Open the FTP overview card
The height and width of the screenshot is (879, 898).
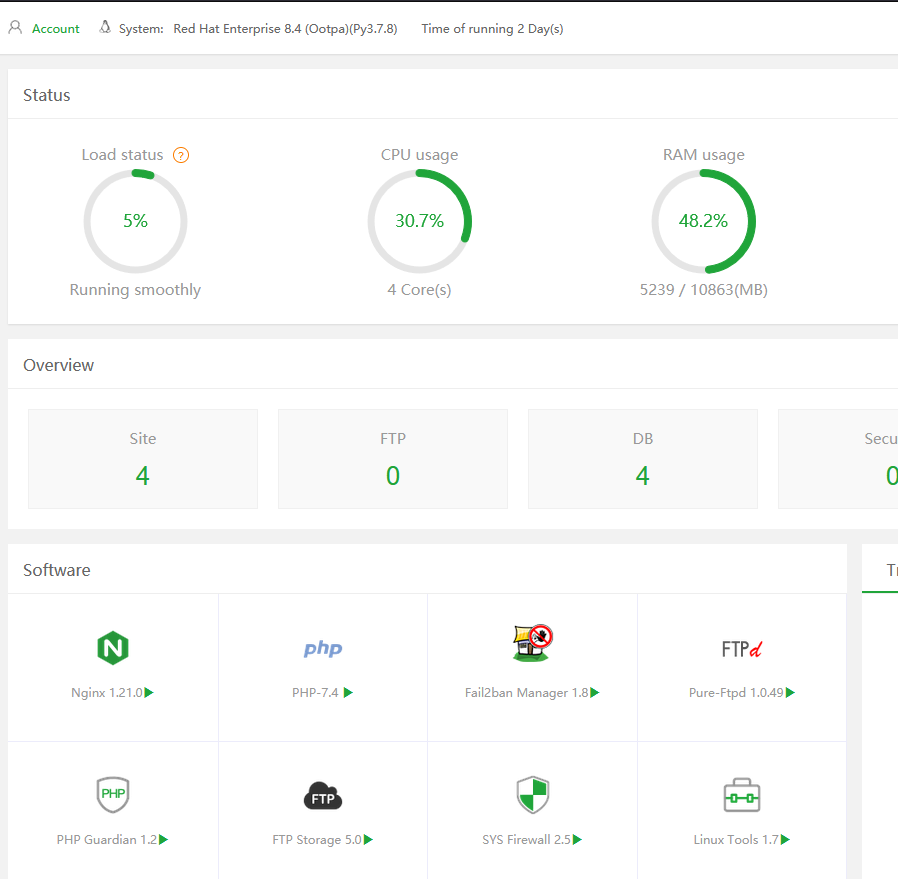pyautogui.click(x=393, y=459)
